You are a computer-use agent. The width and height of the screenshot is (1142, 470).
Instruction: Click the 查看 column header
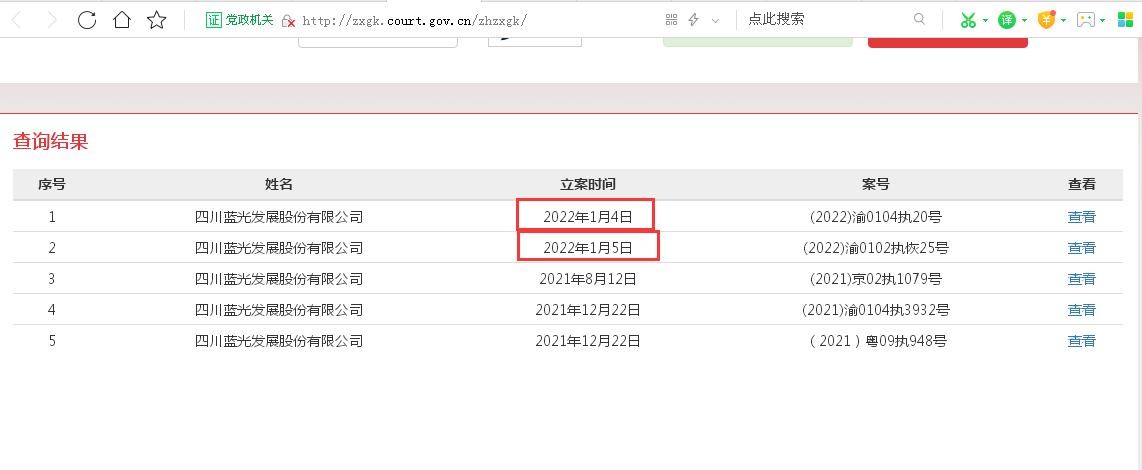coord(1082,184)
